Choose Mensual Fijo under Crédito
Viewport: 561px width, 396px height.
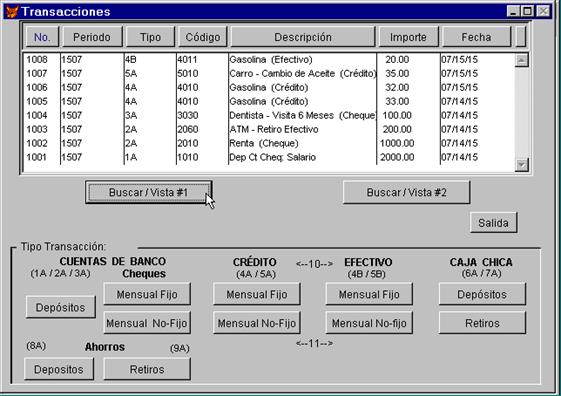[257, 294]
